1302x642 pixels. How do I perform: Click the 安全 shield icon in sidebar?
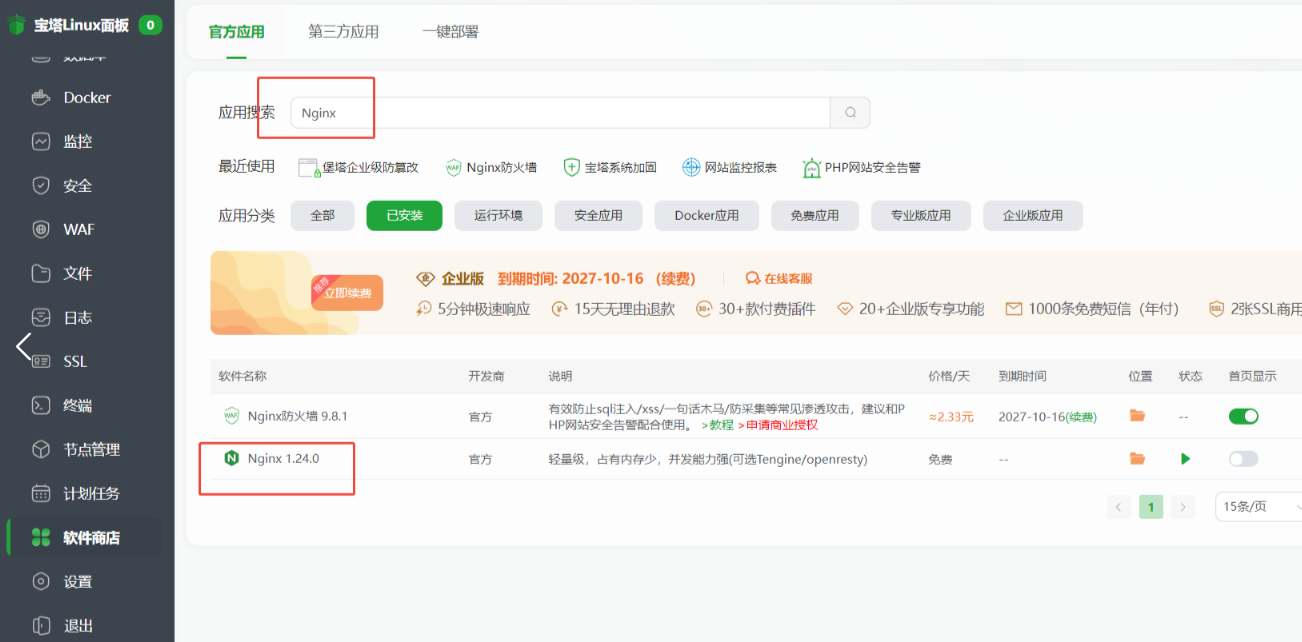point(41,186)
